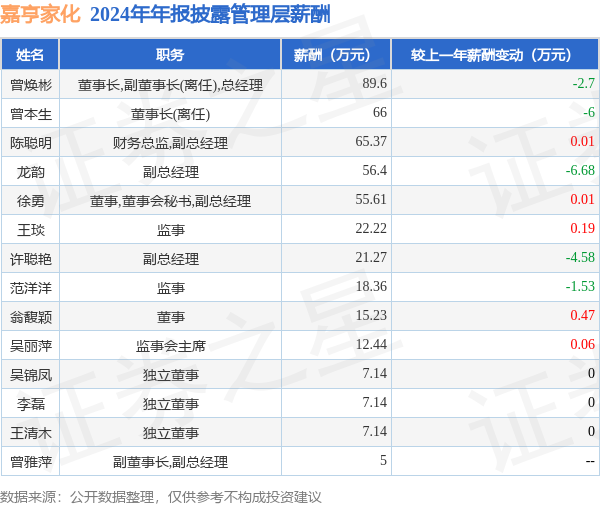Click 翁馥颖's 董事 position cell
This screenshot has height=506, width=600.
point(170,317)
